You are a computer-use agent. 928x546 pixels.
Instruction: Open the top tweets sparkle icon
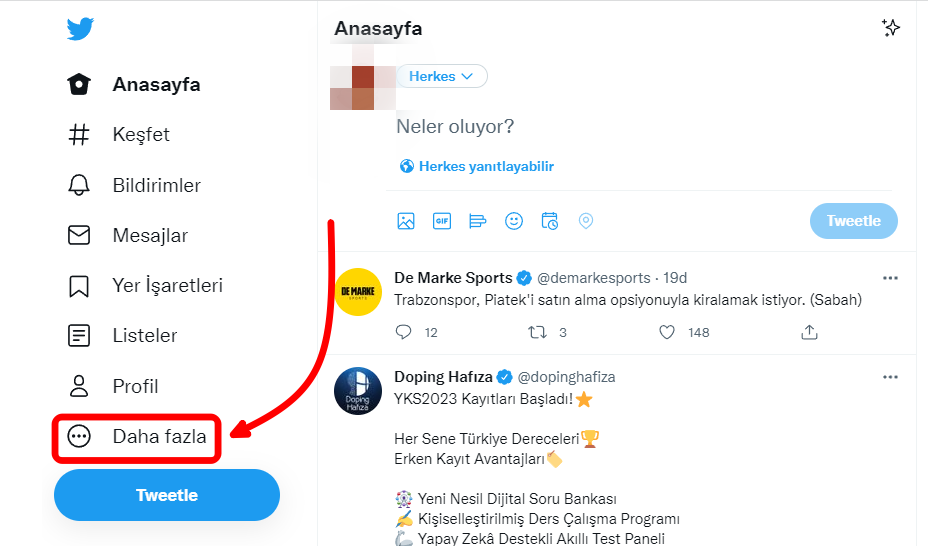[x=891, y=28]
